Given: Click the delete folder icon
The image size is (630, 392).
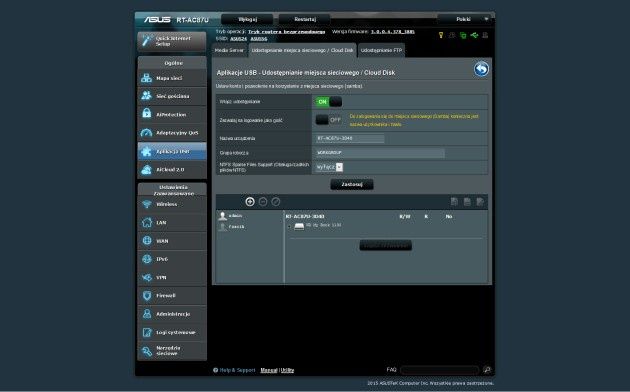Looking at the screenshot, I should (467, 202).
